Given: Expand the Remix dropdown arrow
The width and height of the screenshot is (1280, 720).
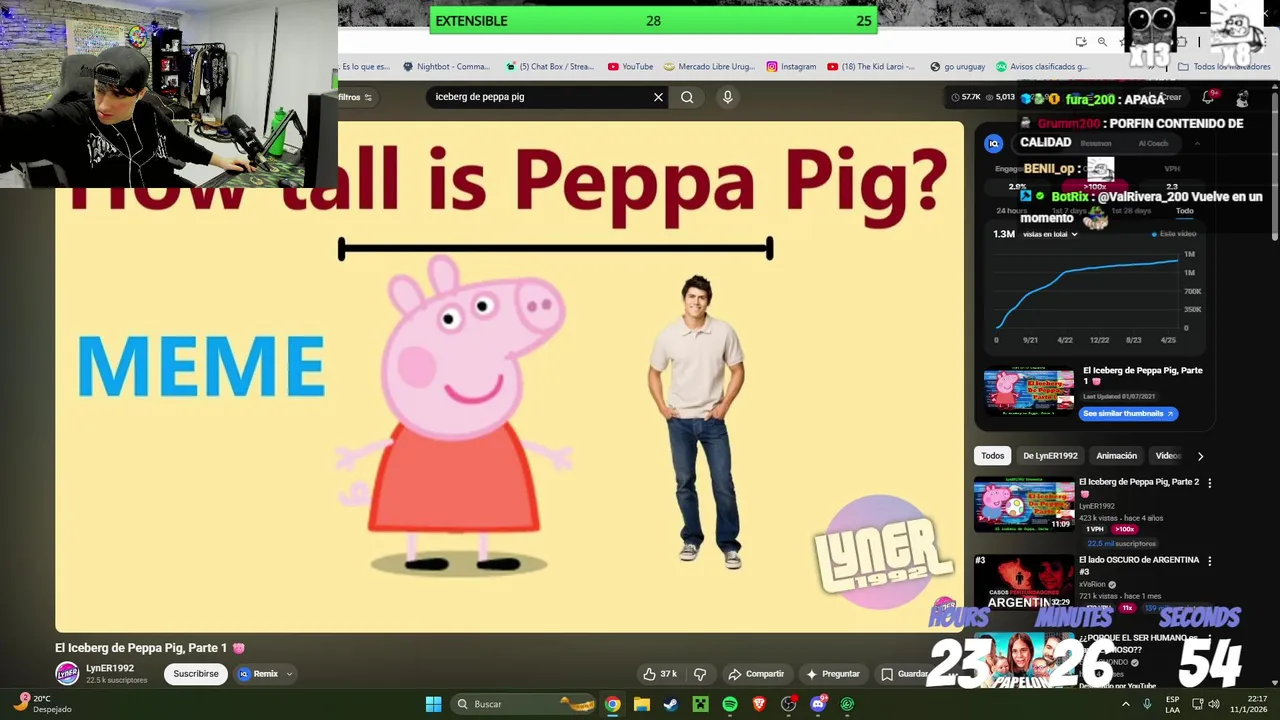Looking at the screenshot, I should pyautogui.click(x=289, y=674).
